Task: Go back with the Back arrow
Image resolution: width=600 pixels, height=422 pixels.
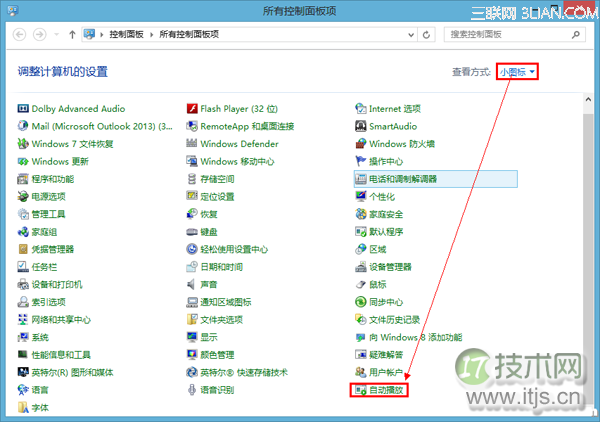Action: click(x=20, y=34)
